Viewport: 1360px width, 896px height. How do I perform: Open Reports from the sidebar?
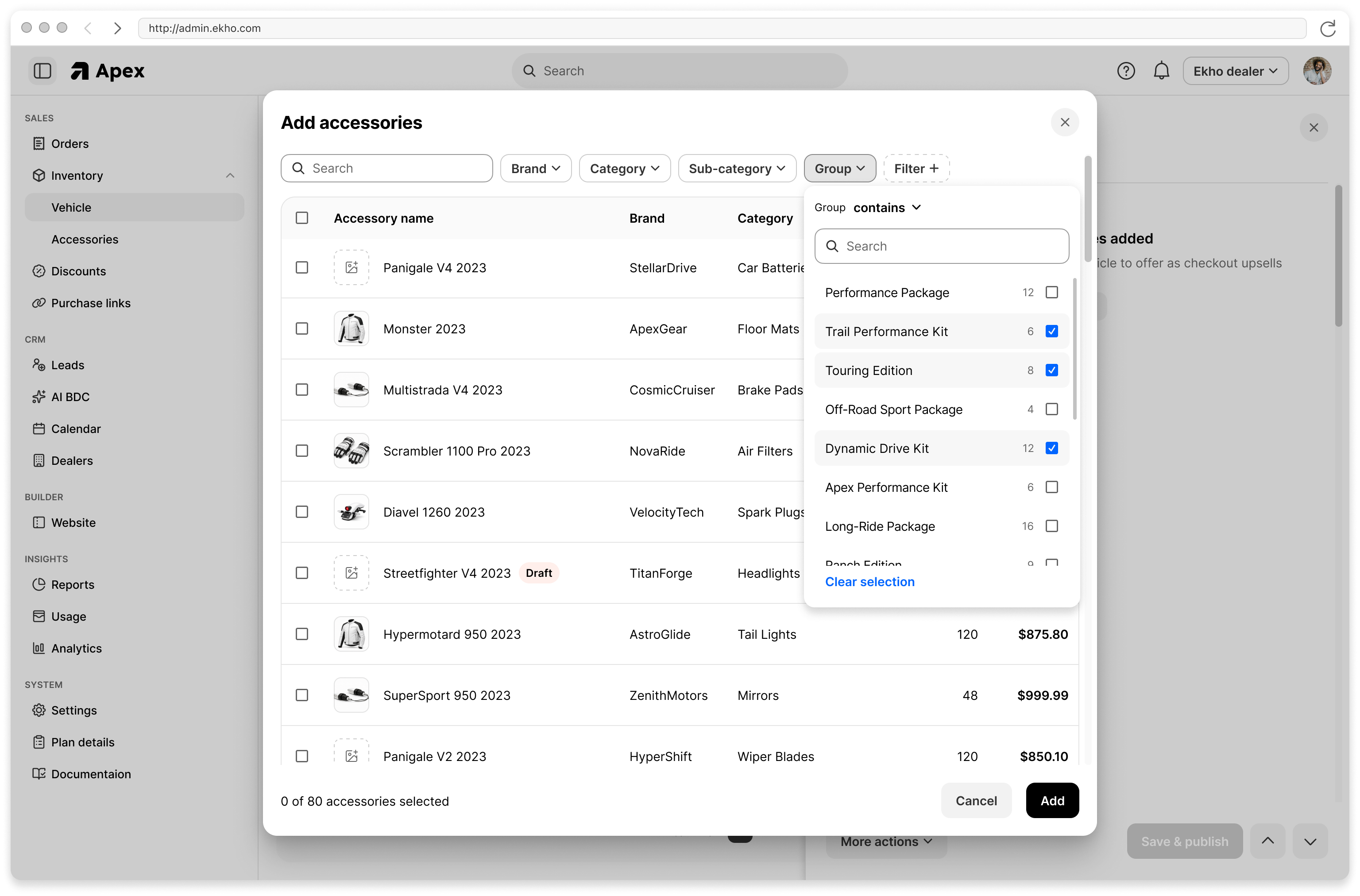pyautogui.click(x=73, y=585)
